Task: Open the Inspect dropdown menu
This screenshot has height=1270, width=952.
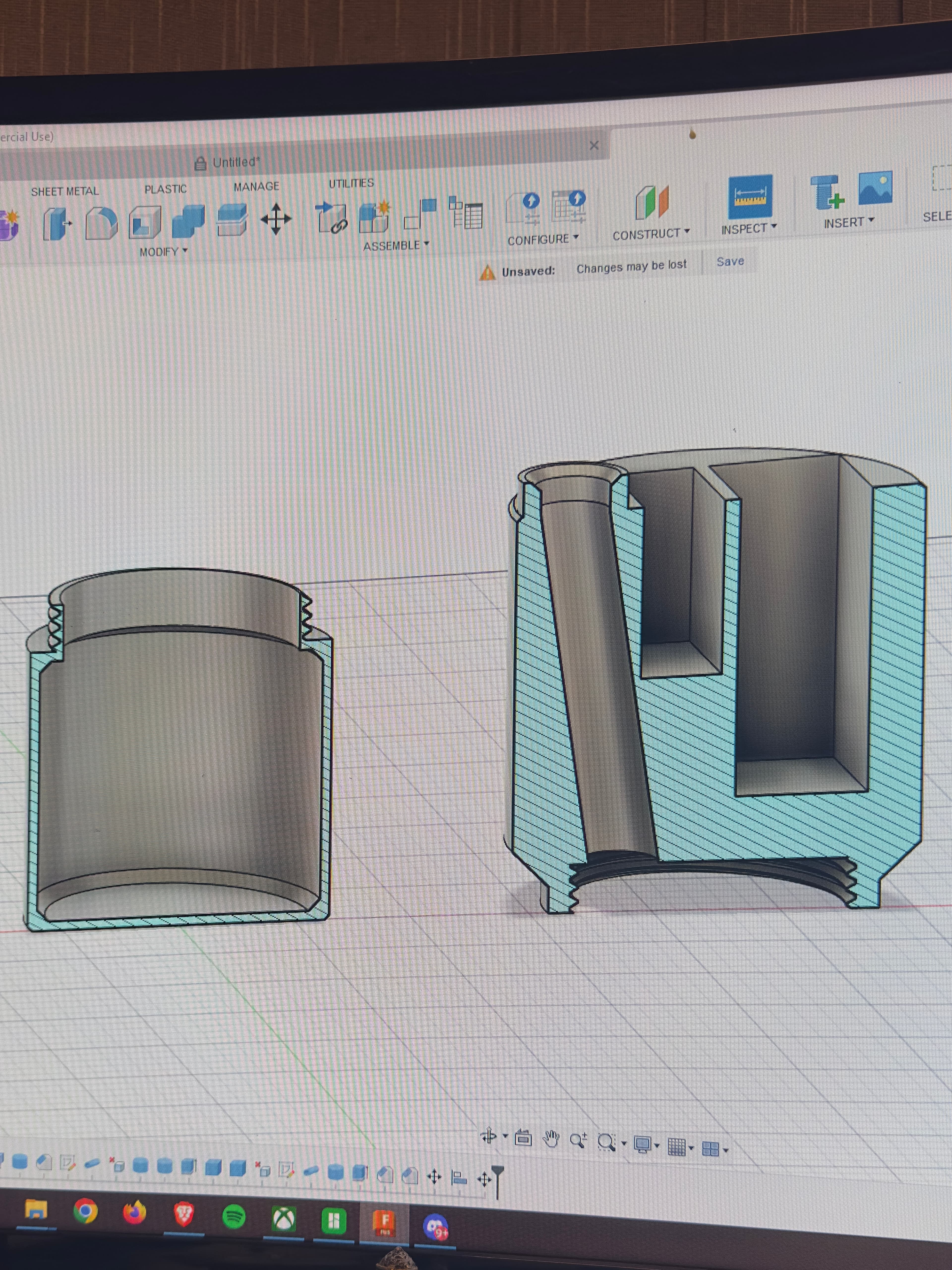Action: coord(749,228)
